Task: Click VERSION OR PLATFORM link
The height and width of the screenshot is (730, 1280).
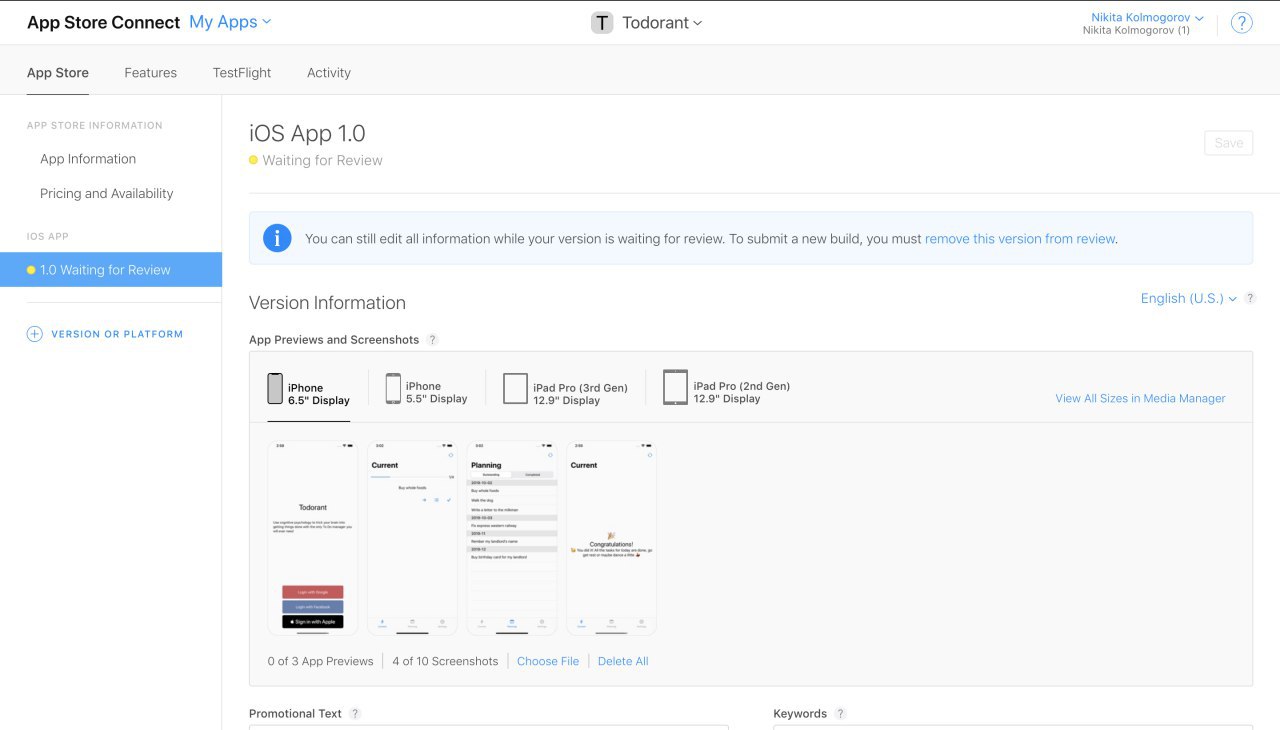Action: (117, 334)
